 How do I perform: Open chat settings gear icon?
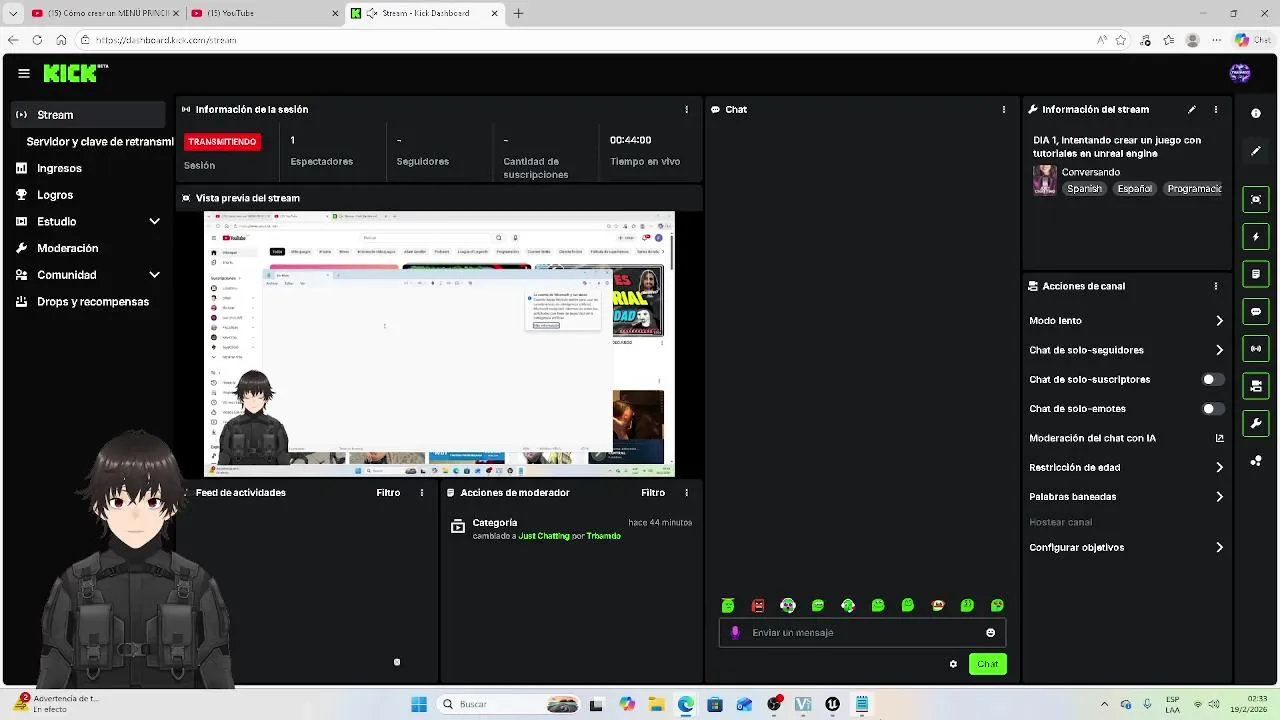pos(953,664)
